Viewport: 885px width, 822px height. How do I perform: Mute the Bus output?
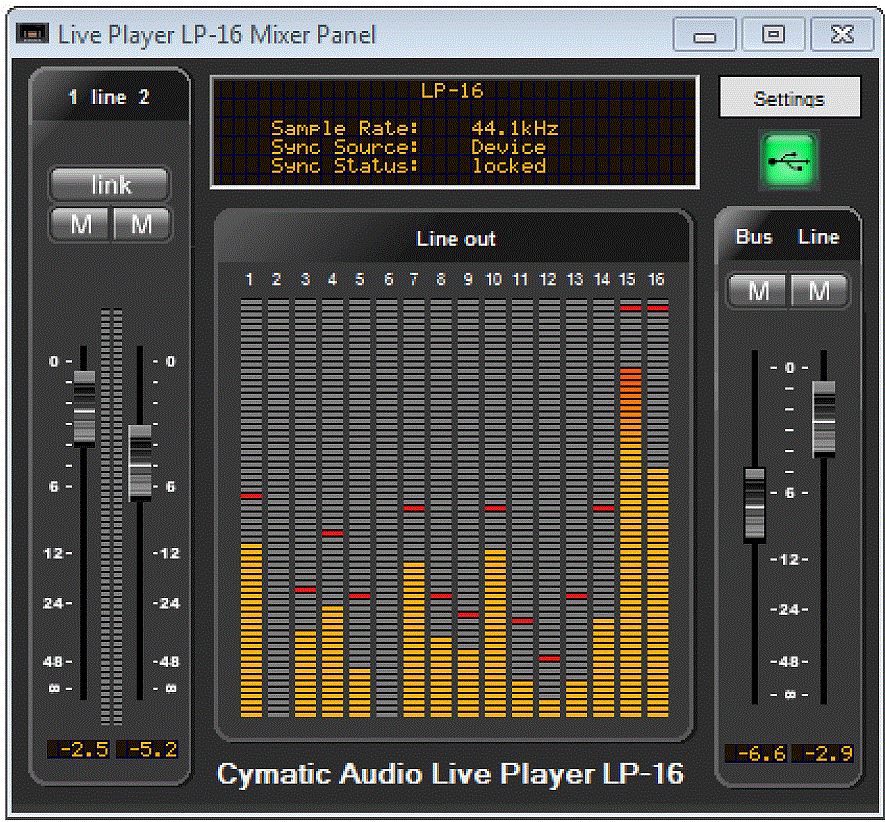tap(757, 290)
